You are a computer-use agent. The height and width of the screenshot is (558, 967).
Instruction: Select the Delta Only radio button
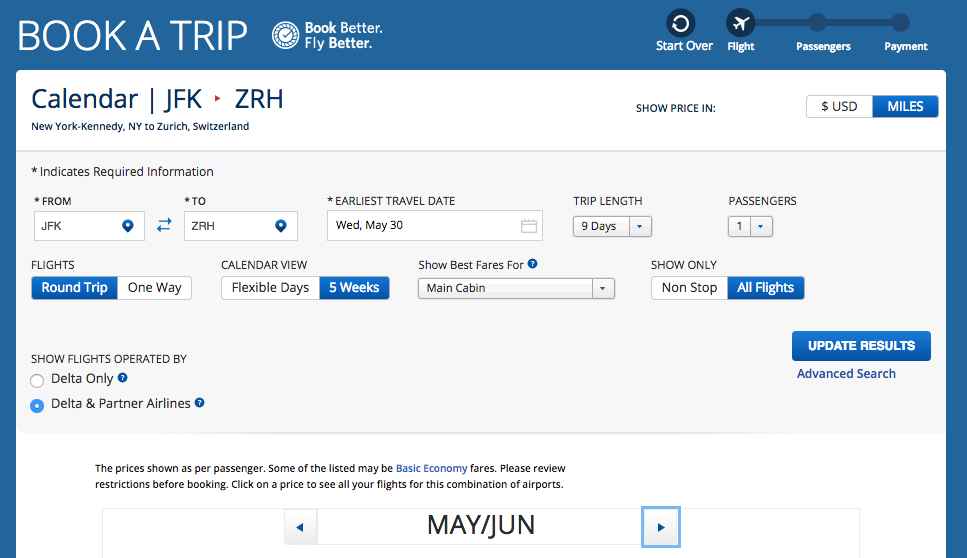pos(38,380)
